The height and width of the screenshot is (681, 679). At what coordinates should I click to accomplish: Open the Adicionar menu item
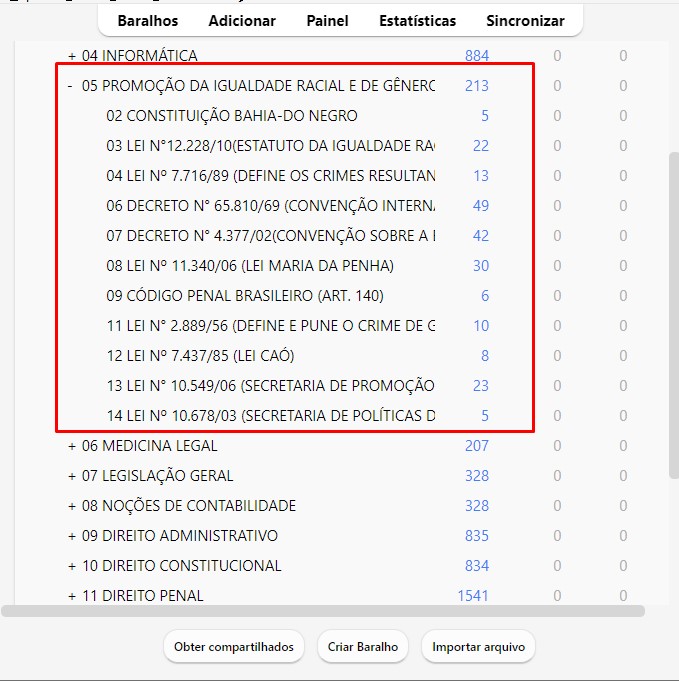pos(242,21)
